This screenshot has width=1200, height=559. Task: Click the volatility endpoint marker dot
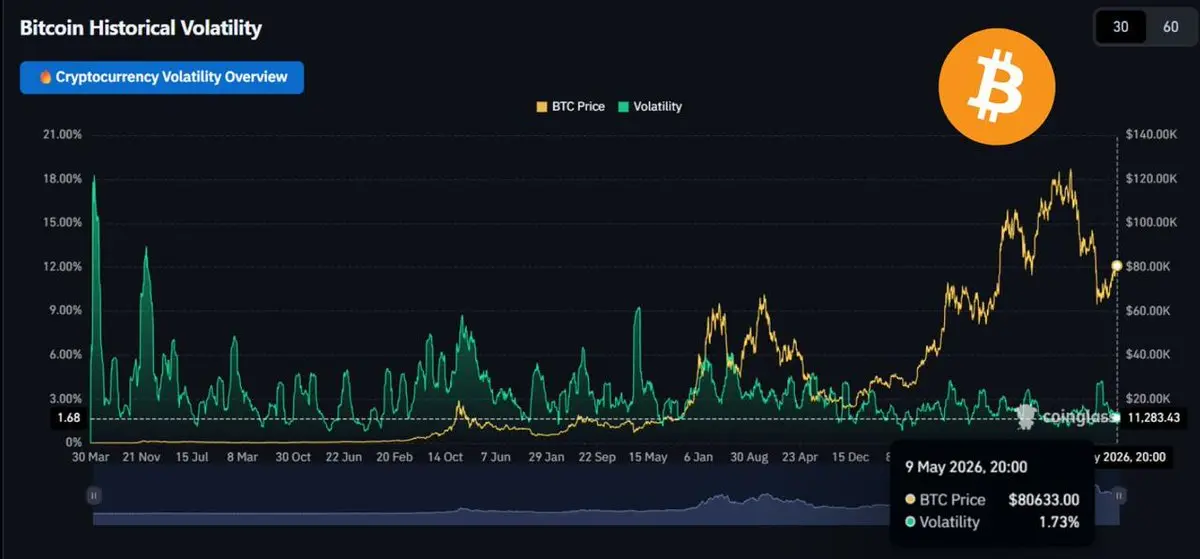tap(1116, 417)
